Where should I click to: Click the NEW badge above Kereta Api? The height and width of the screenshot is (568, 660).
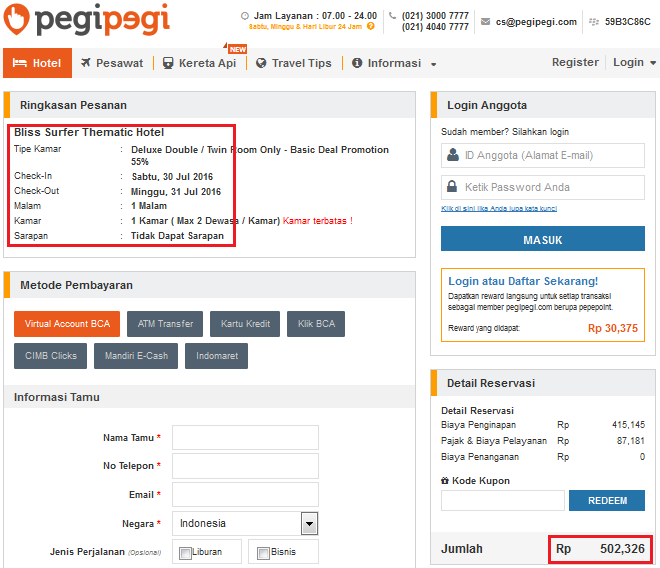pos(237,49)
